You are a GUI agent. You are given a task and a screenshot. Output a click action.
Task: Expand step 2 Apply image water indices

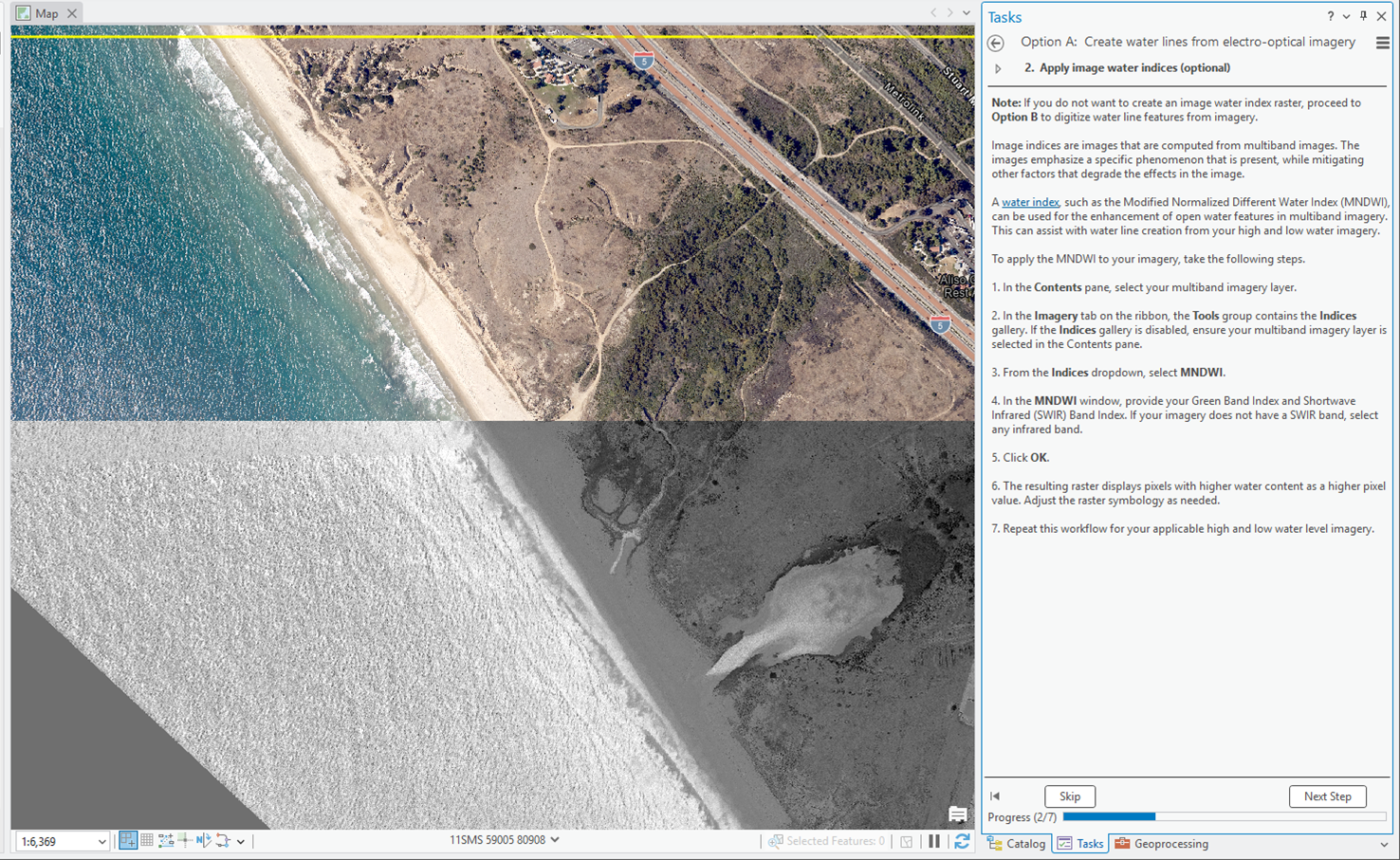pos(998,68)
